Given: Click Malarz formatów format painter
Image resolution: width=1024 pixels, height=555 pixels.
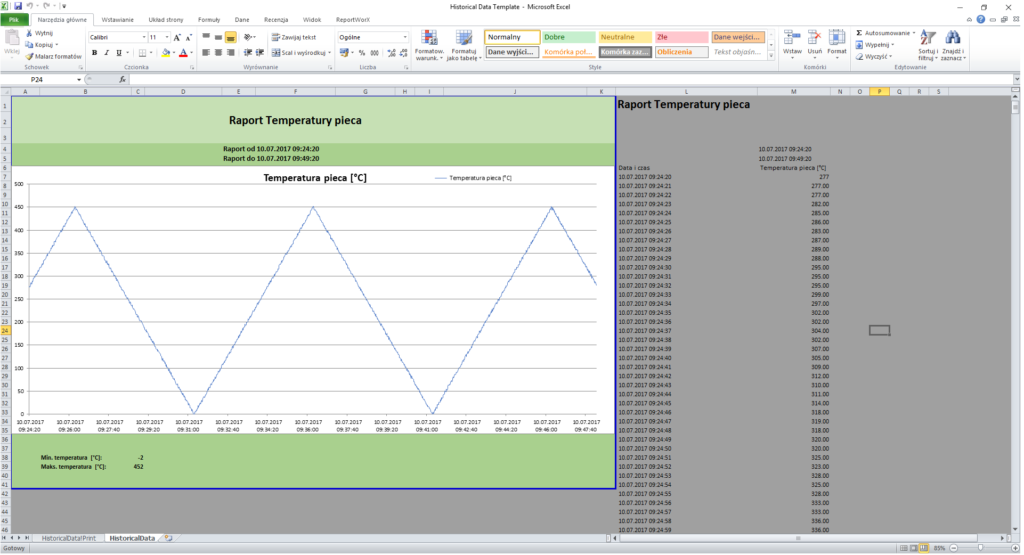Looking at the screenshot, I should 54,57.
